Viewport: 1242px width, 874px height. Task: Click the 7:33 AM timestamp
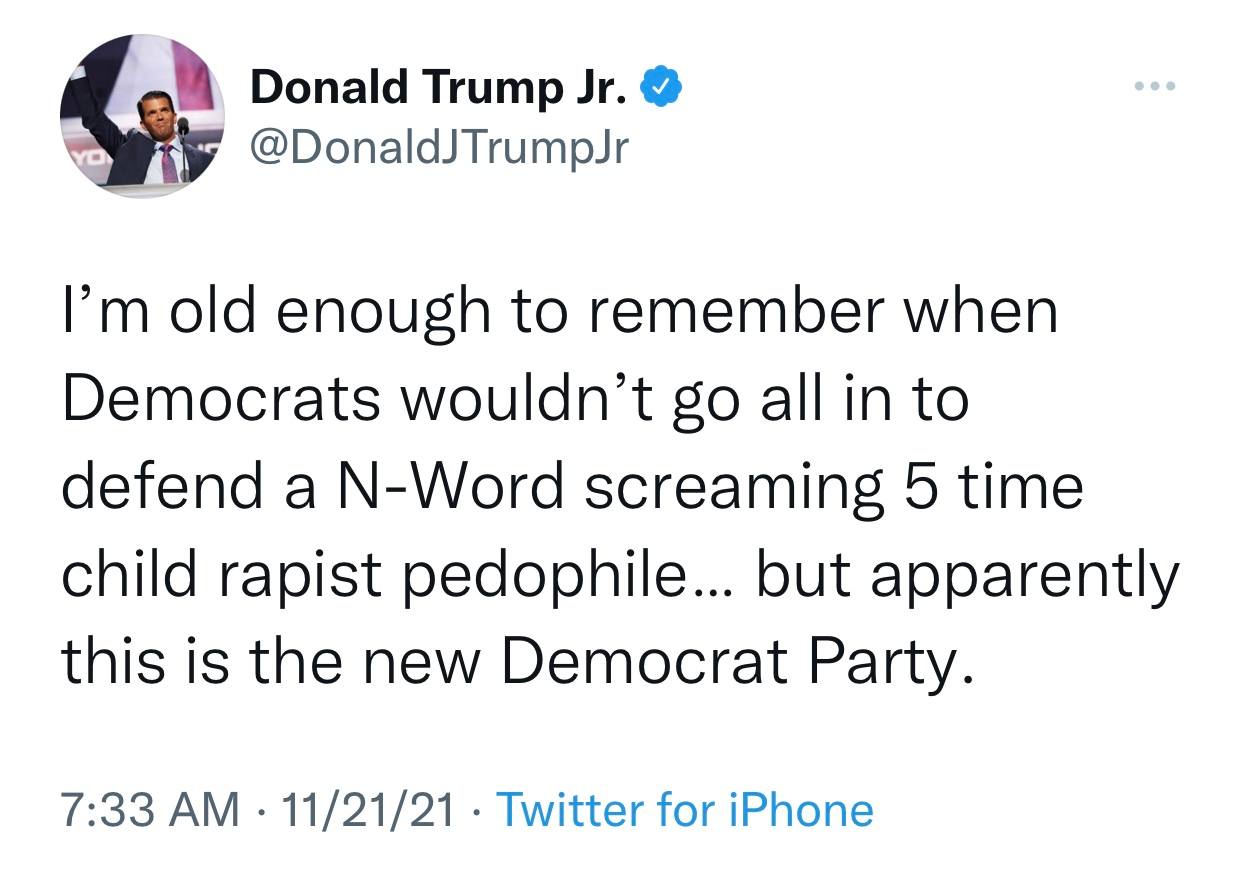[x=150, y=809]
